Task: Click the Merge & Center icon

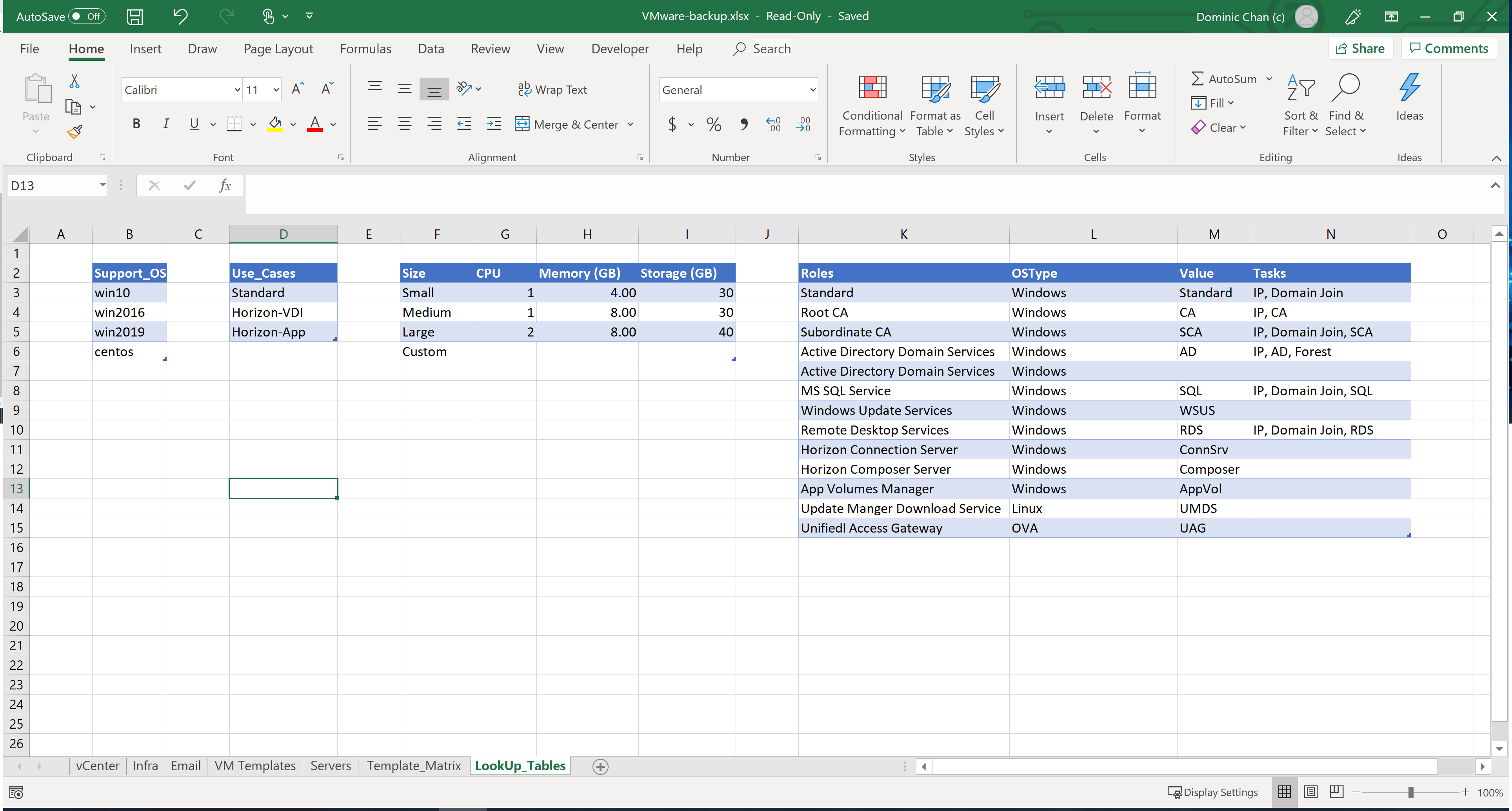Action: [x=522, y=124]
